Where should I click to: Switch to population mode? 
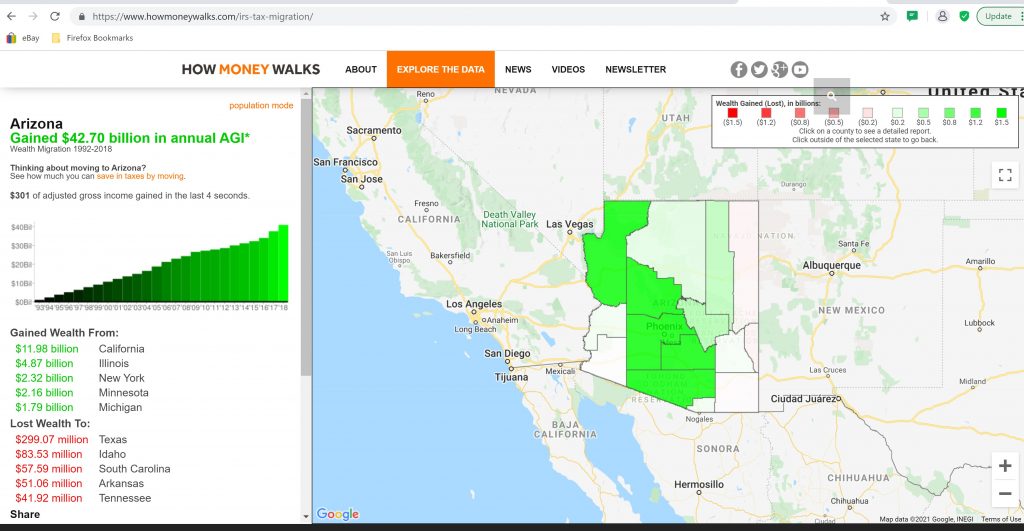tap(261, 105)
